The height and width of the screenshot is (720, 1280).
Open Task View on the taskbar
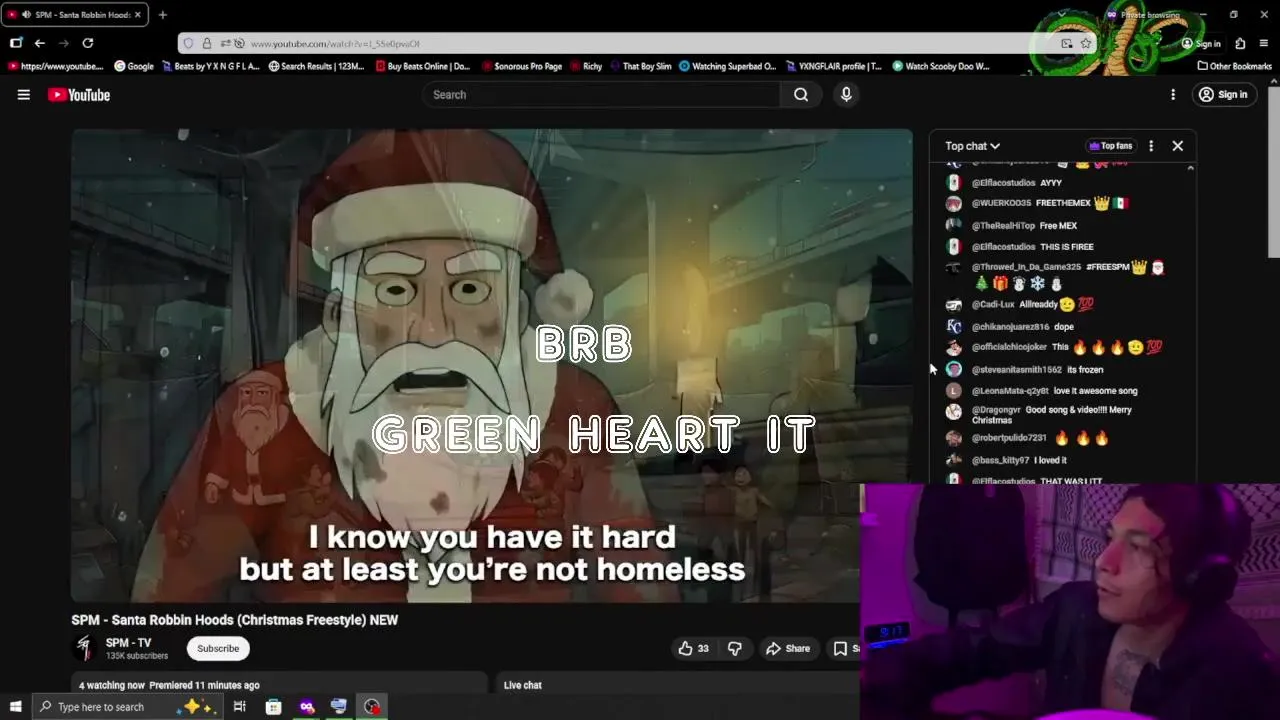(x=240, y=707)
